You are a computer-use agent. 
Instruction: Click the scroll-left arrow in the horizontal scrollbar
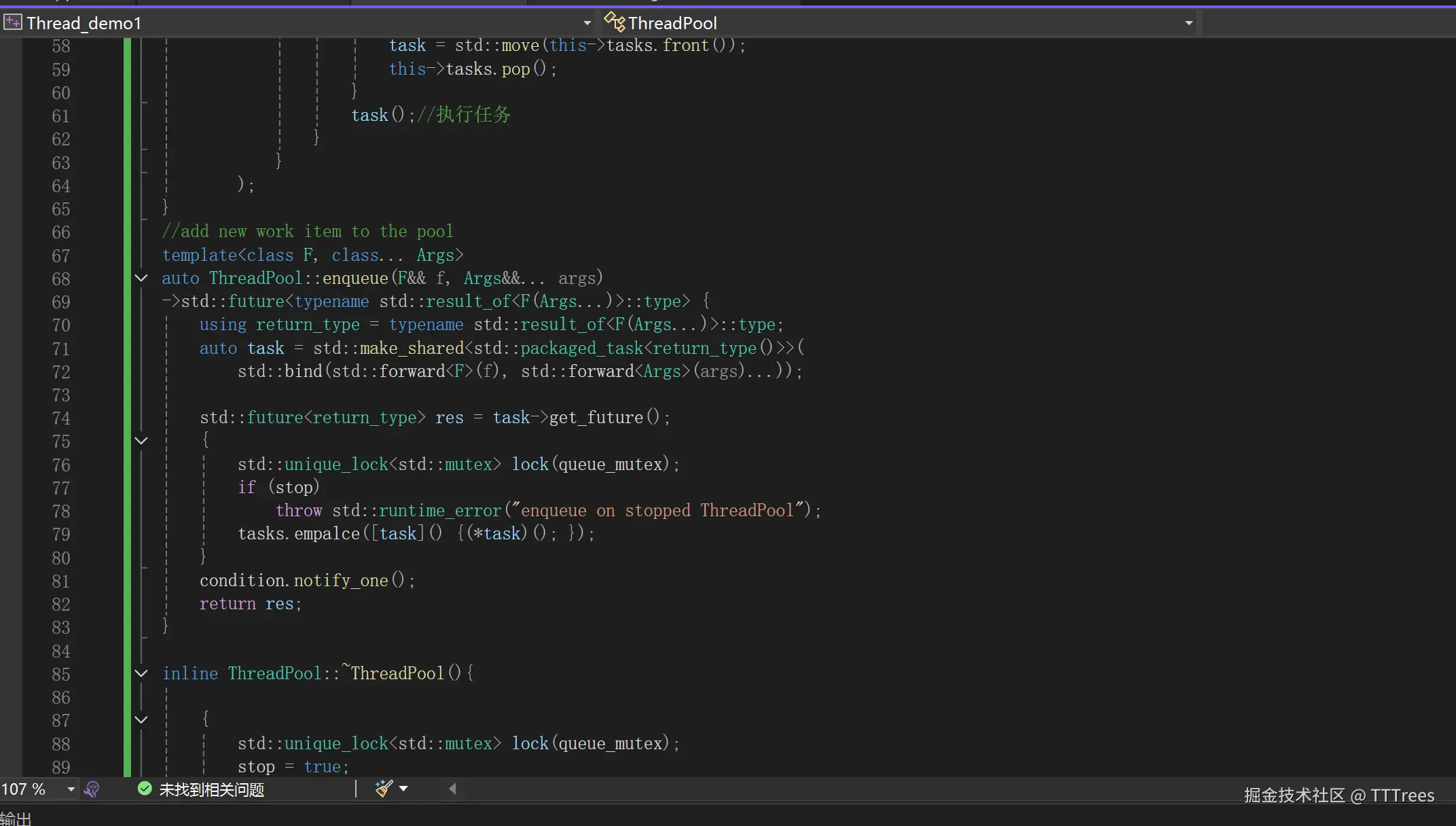tap(452, 789)
